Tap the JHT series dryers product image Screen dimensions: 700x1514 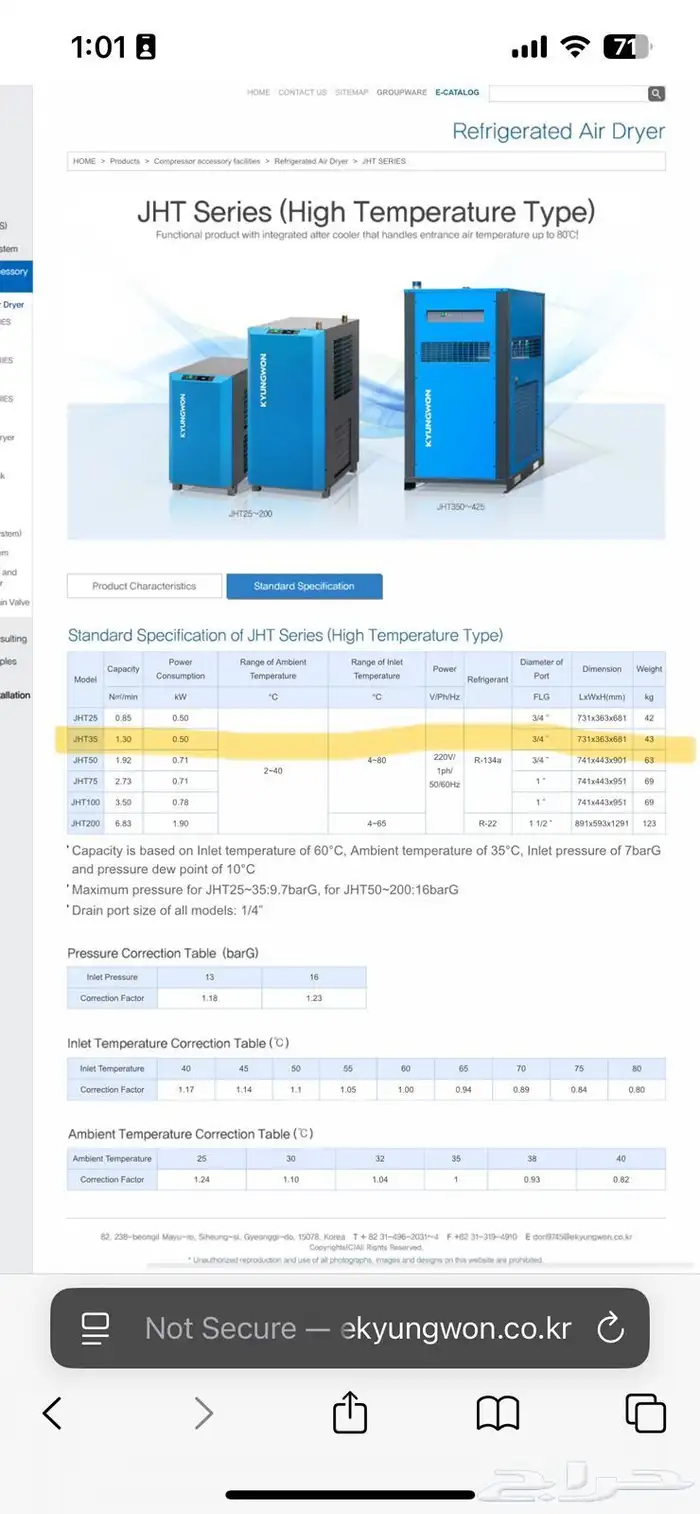click(x=366, y=400)
